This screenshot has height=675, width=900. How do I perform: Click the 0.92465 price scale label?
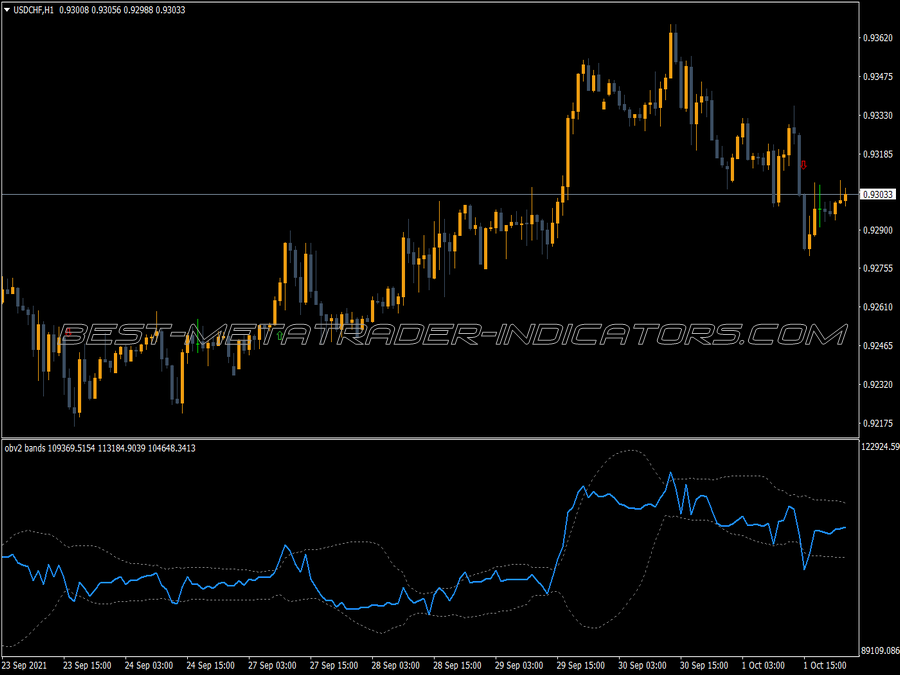click(x=878, y=346)
